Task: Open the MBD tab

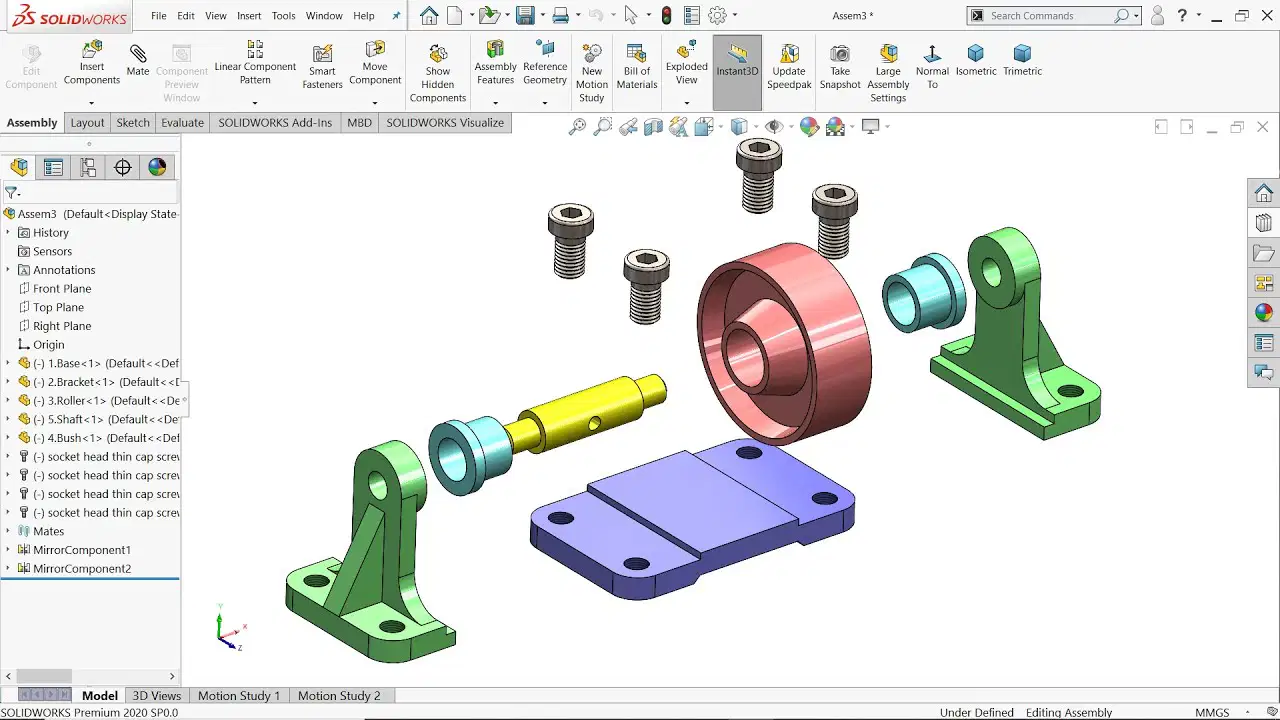Action: 359,123
